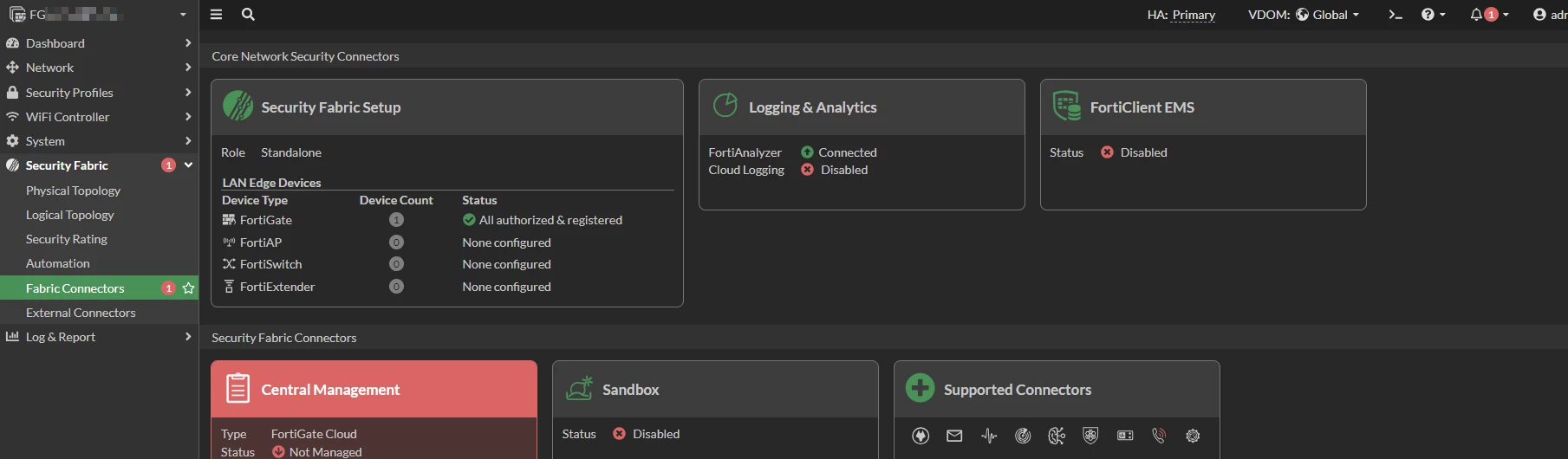
Task: Click the Logging & Analytics pie icon
Action: pyautogui.click(x=725, y=106)
